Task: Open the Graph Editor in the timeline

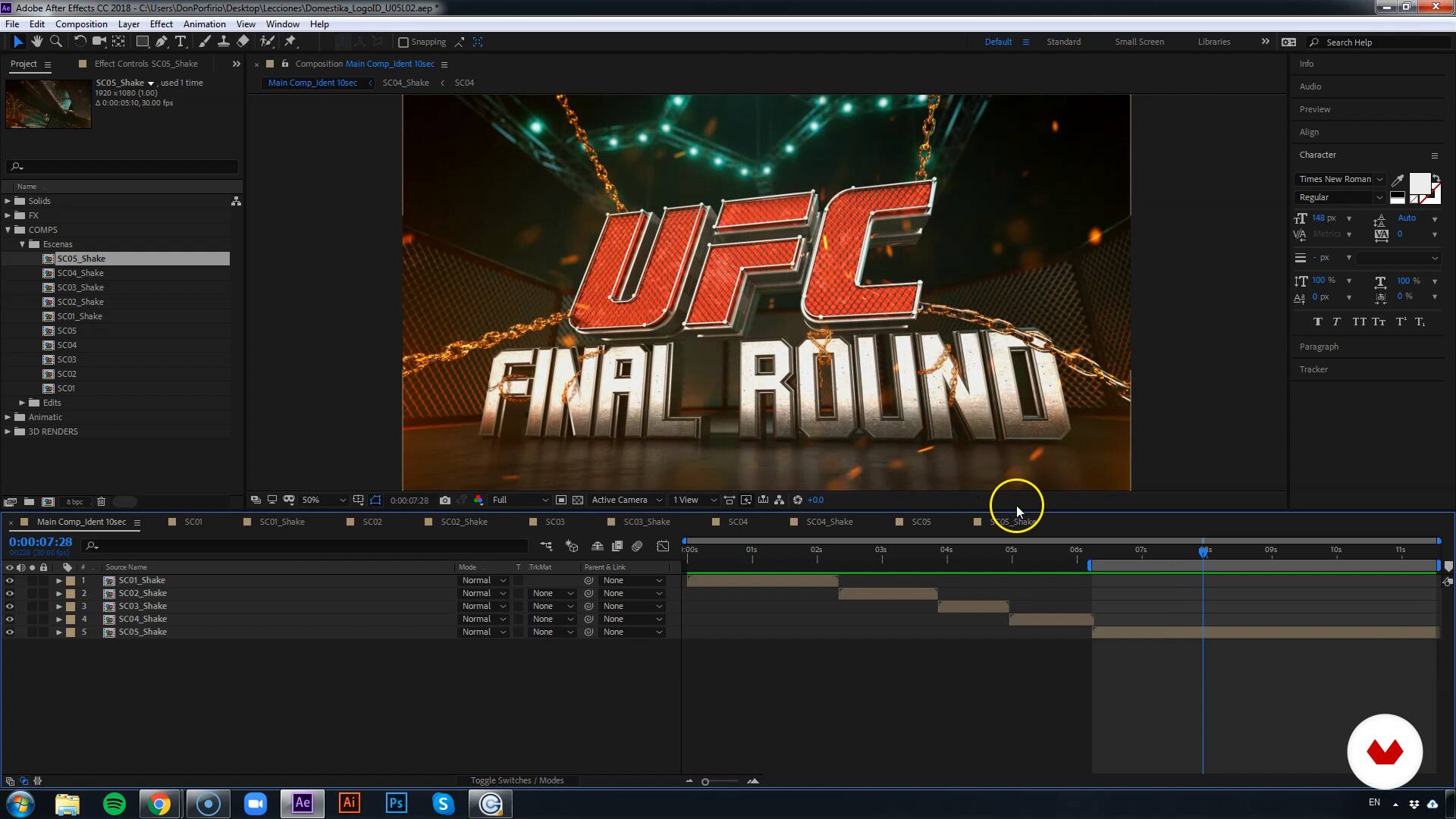Action: (664, 546)
